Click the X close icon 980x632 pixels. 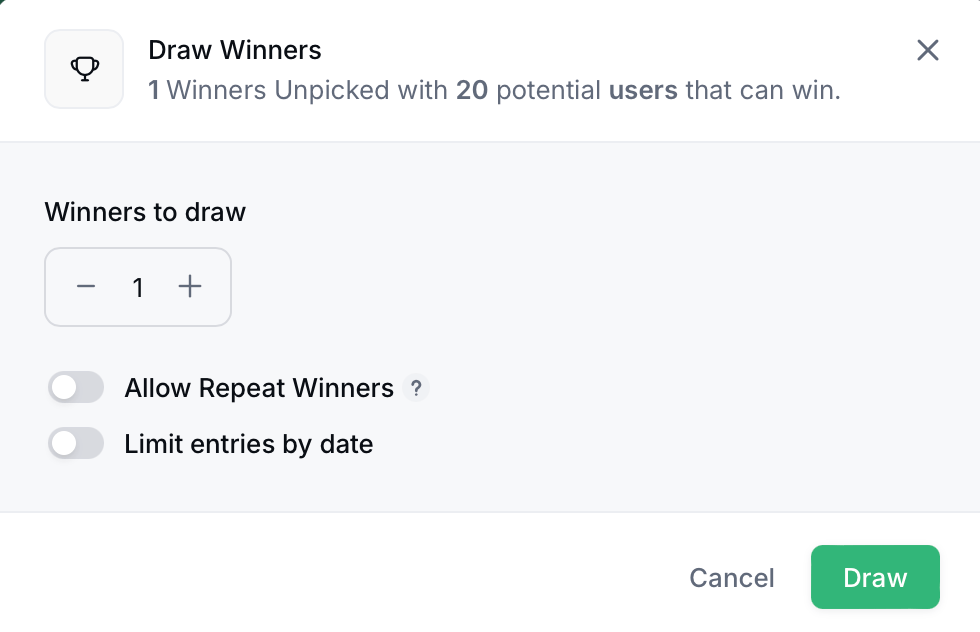click(x=927, y=50)
